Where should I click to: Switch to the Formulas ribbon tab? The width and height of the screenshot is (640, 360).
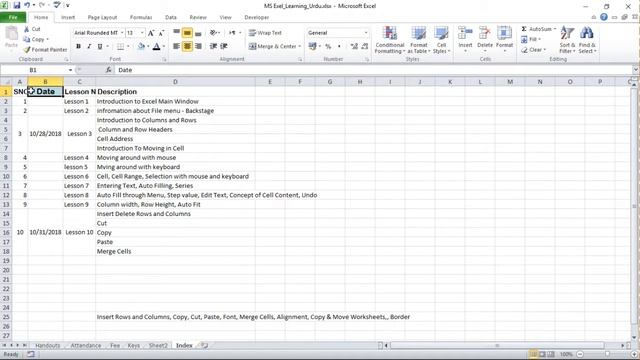coord(141,17)
